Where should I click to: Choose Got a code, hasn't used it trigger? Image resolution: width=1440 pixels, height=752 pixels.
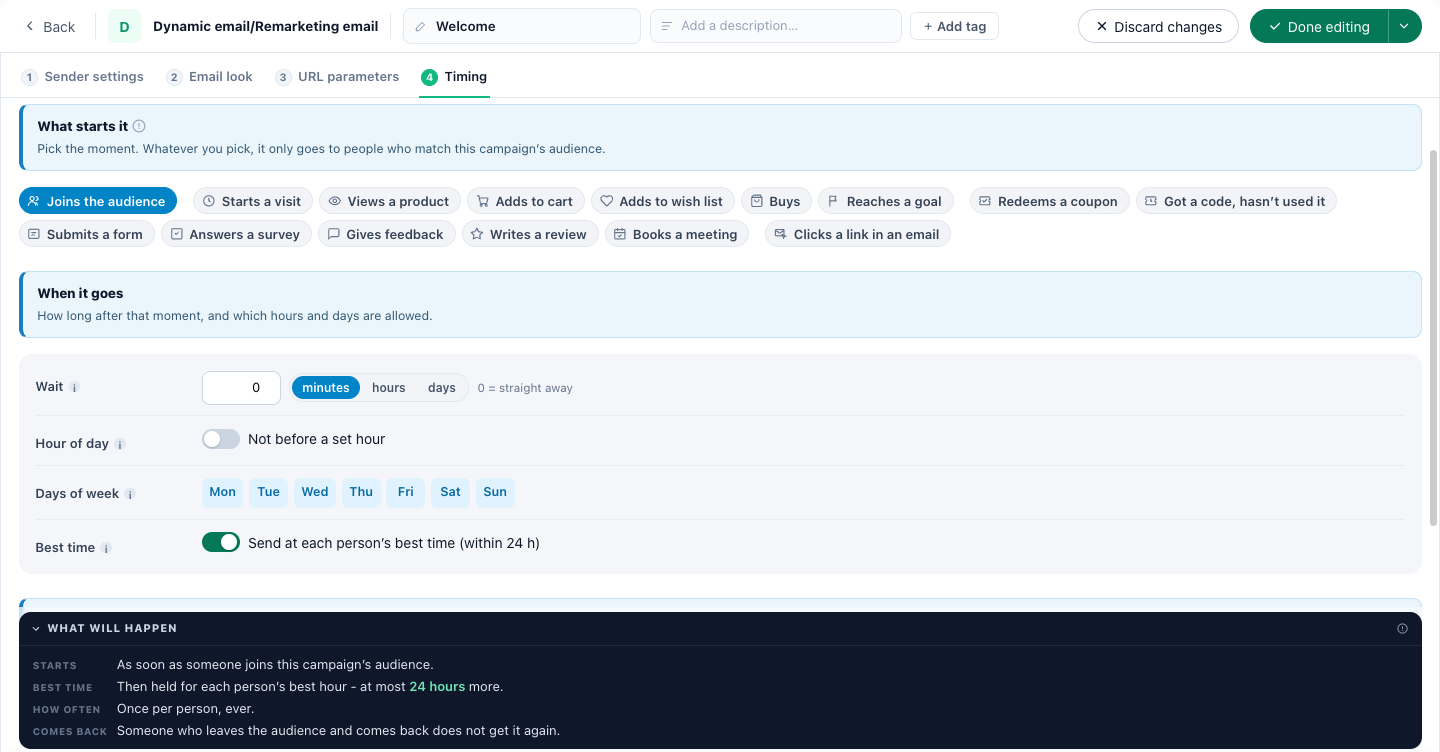[1236, 201]
